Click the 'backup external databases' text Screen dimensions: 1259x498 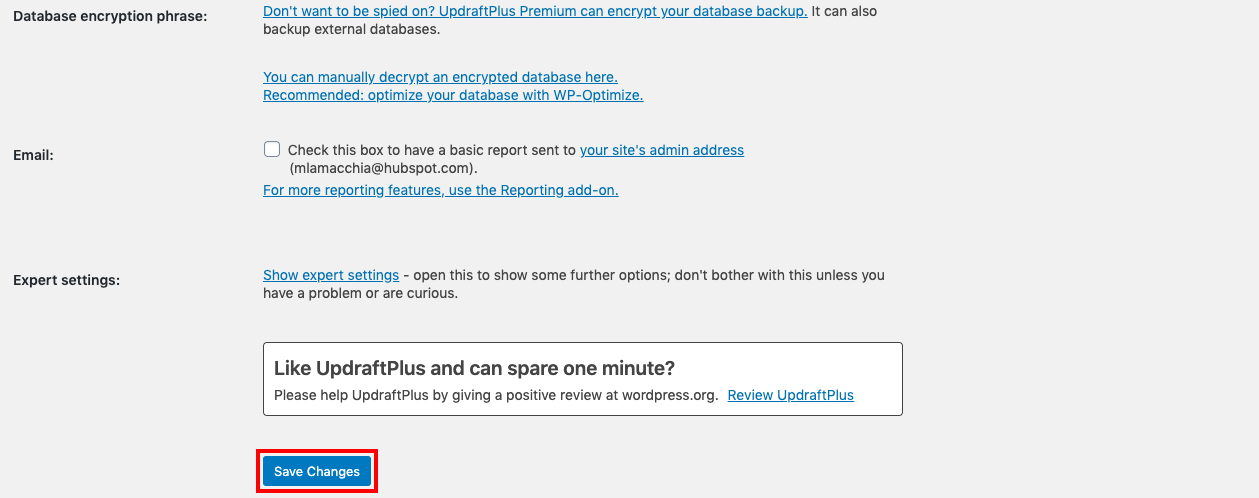coord(350,29)
